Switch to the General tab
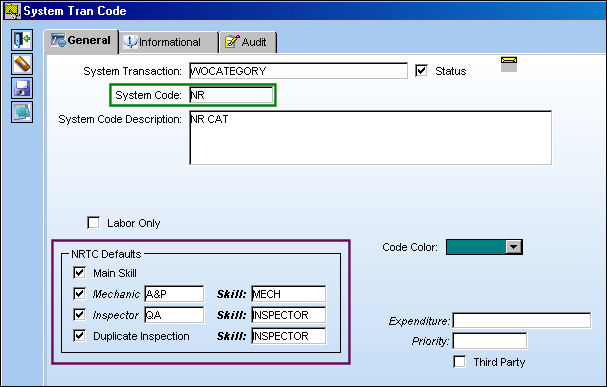The height and width of the screenshot is (387, 607). [x=81, y=41]
